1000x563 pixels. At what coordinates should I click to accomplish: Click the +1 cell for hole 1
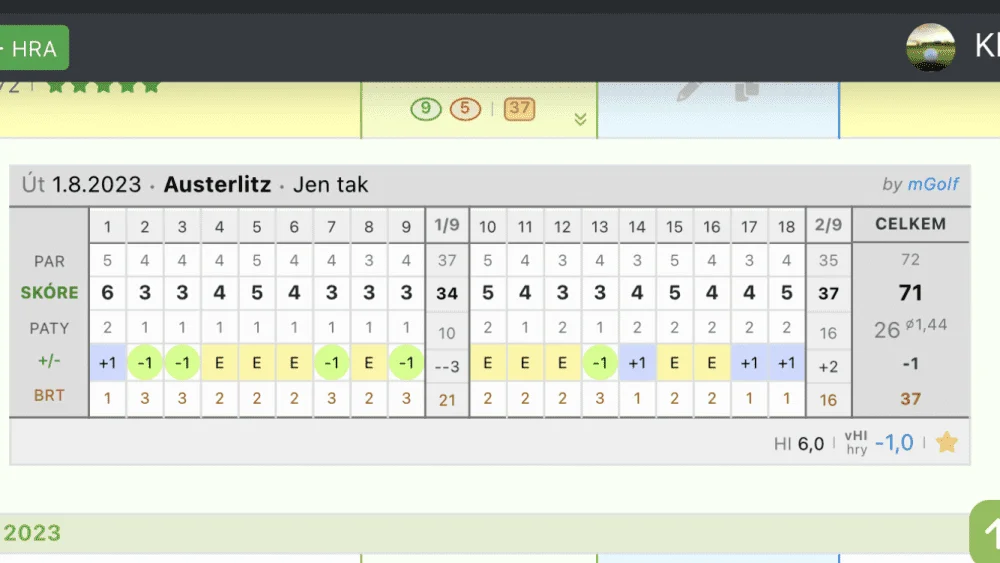(107, 363)
